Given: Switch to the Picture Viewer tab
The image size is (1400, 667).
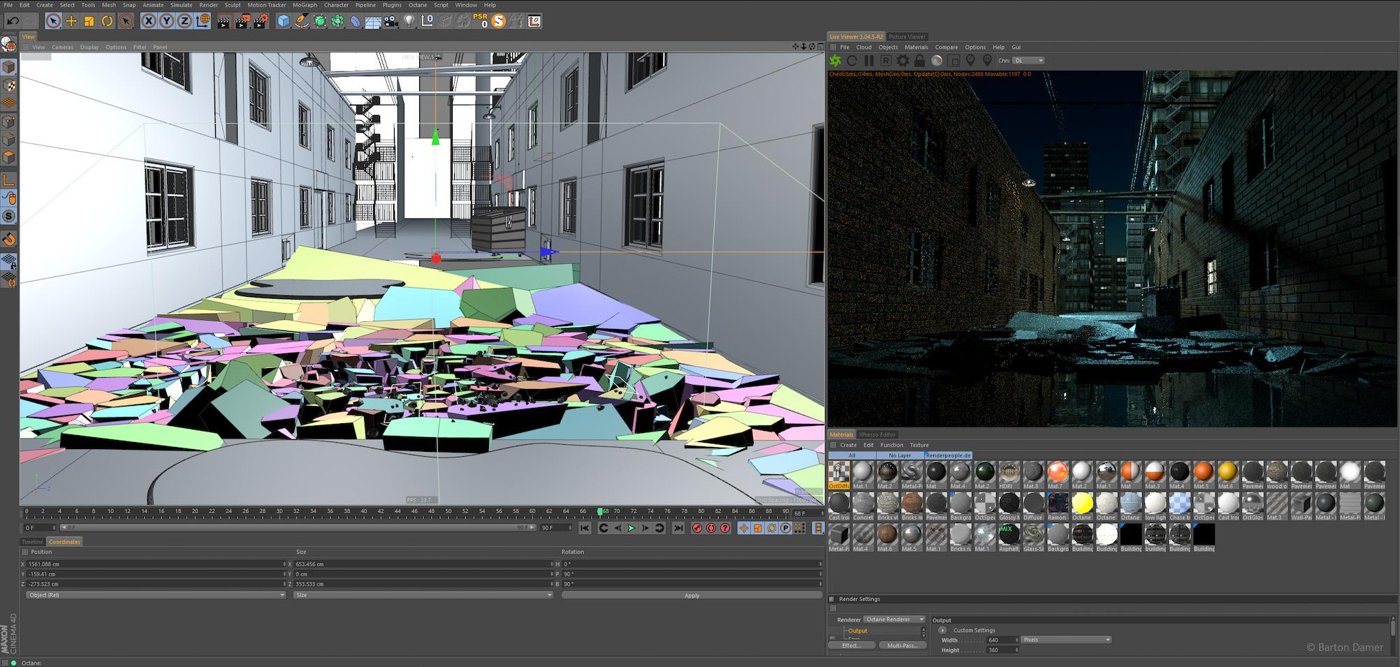Looking at the screenshot, I should tap(908, 37).
